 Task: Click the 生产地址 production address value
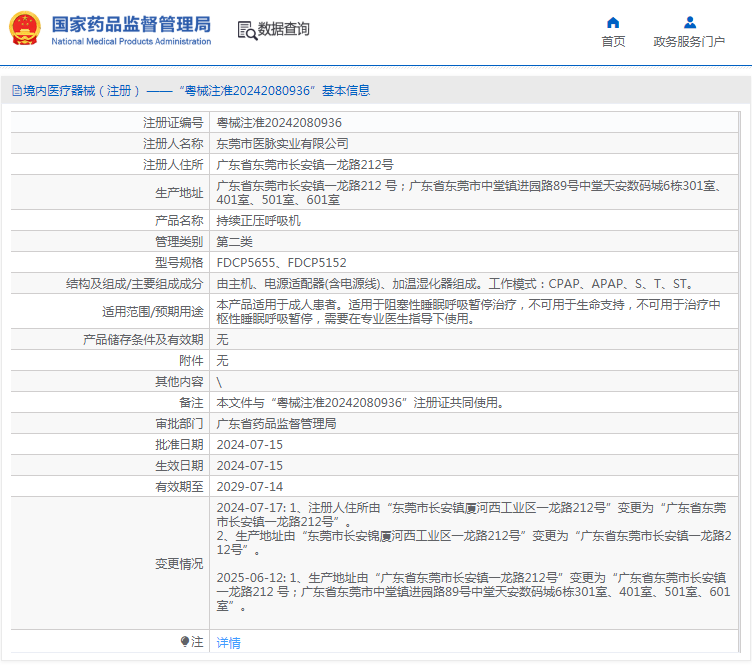coord(468,192)
